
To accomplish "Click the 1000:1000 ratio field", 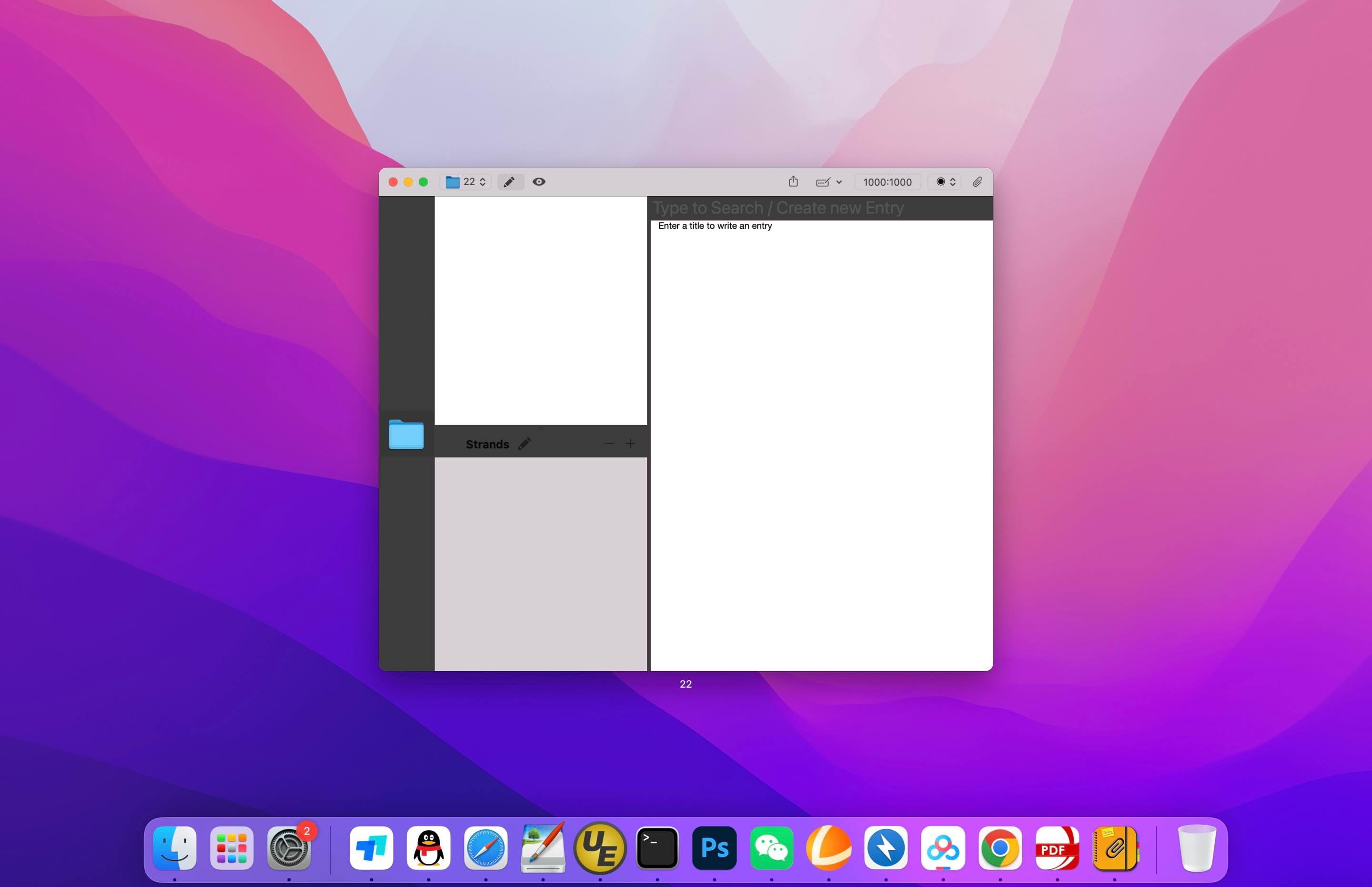I will pyautogui.click(x=887, y=182).
